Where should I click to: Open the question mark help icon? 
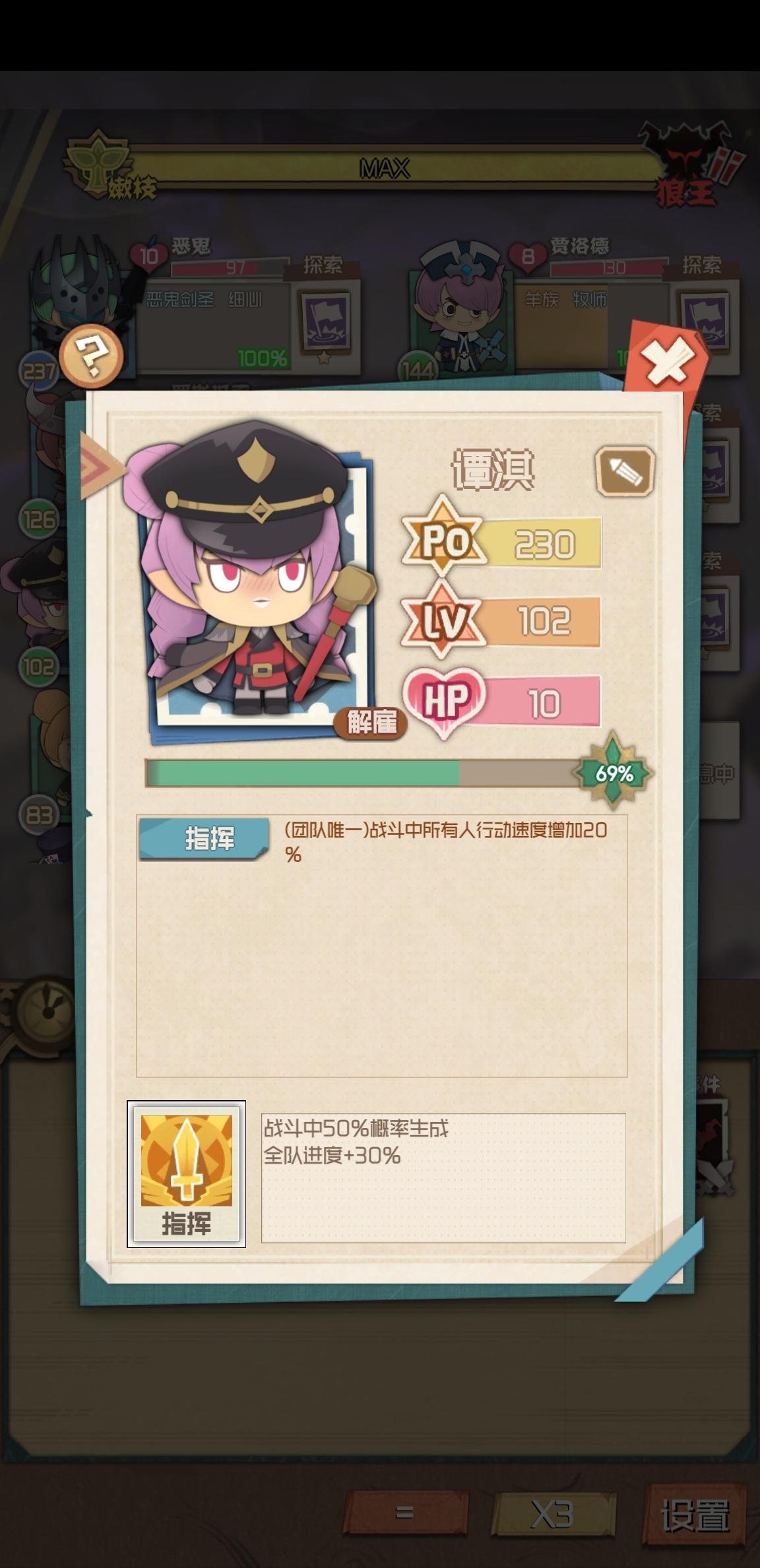coord(92,356)
